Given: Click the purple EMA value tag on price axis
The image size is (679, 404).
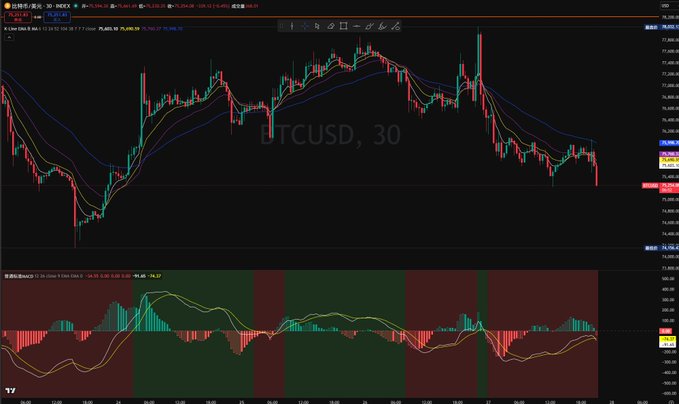Looking at the screenshot, I should pos(669,154).
